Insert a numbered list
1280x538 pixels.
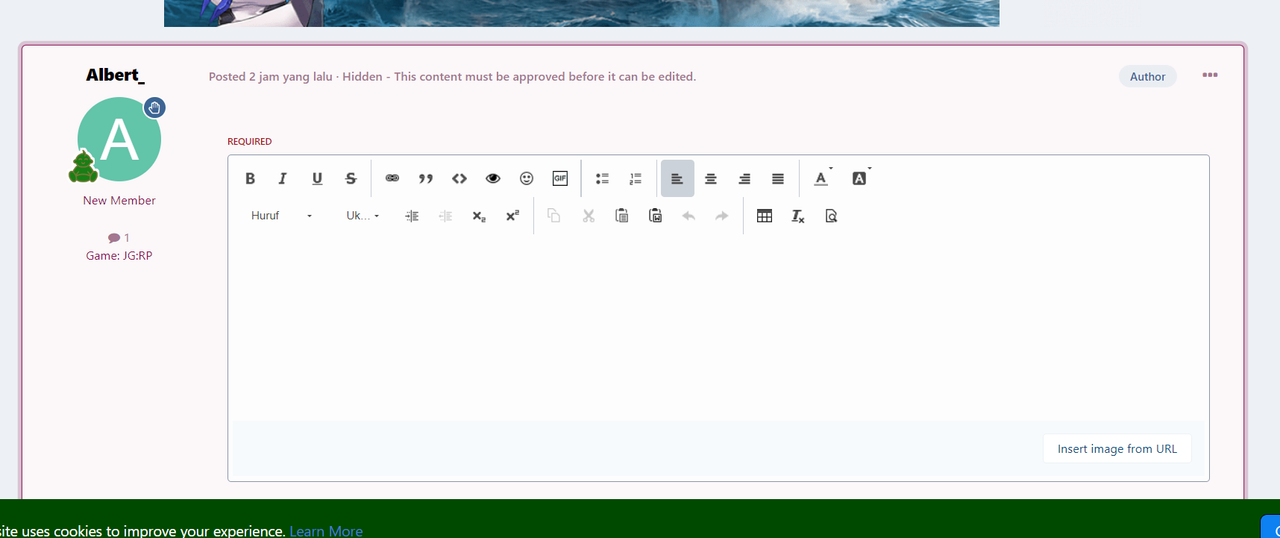tap(635, 179)
